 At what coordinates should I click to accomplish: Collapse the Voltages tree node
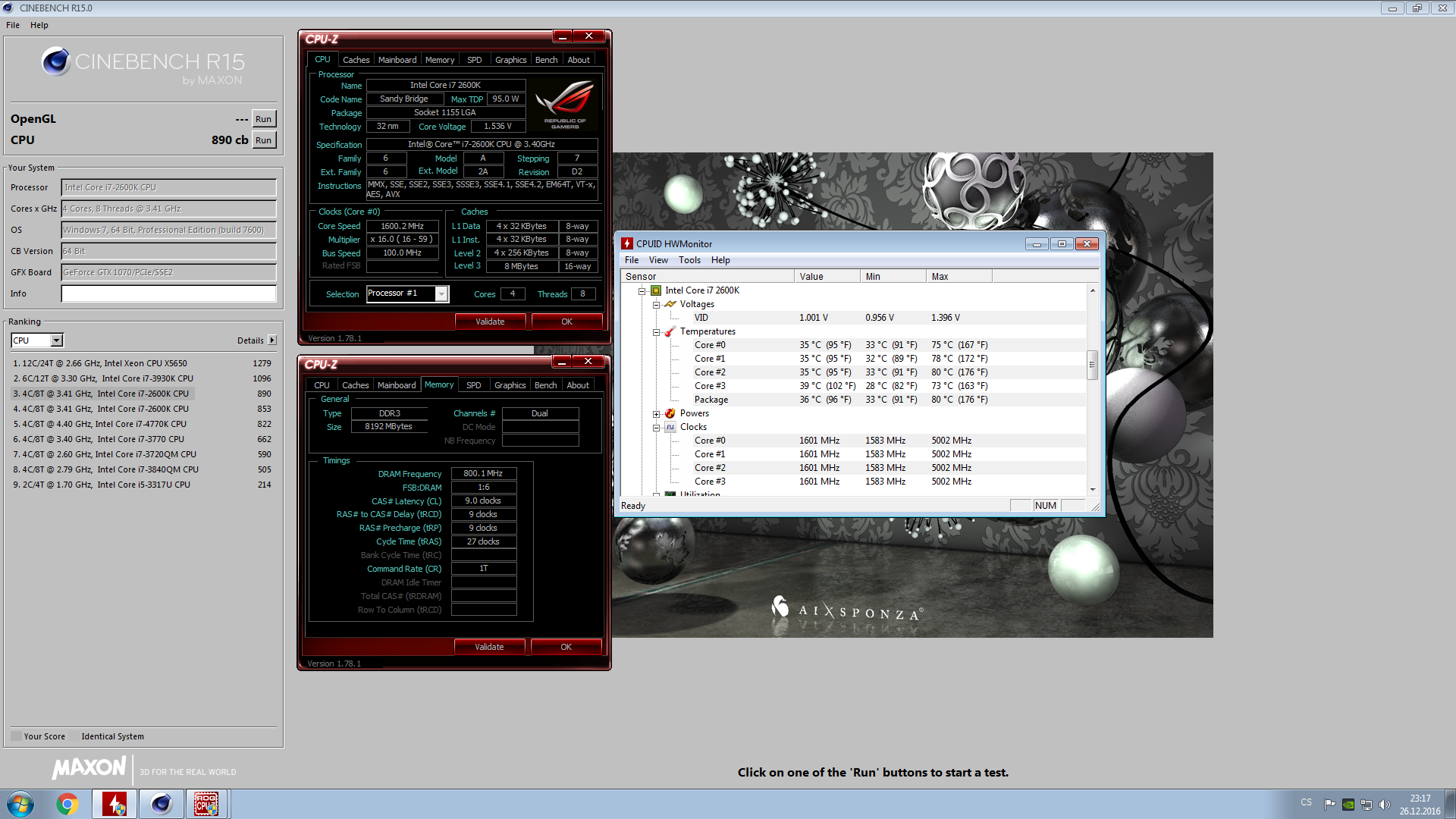coord(657,304)
